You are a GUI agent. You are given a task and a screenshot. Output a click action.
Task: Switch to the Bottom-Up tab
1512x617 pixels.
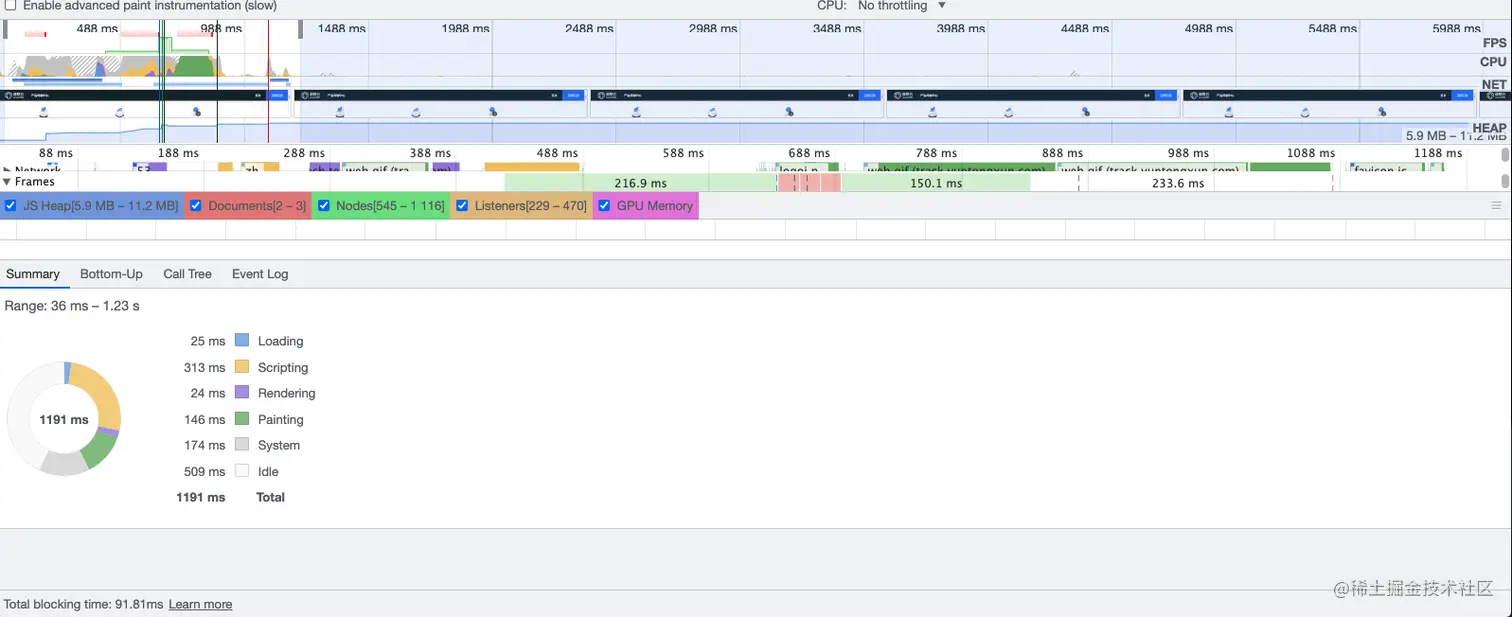[111, 274]
